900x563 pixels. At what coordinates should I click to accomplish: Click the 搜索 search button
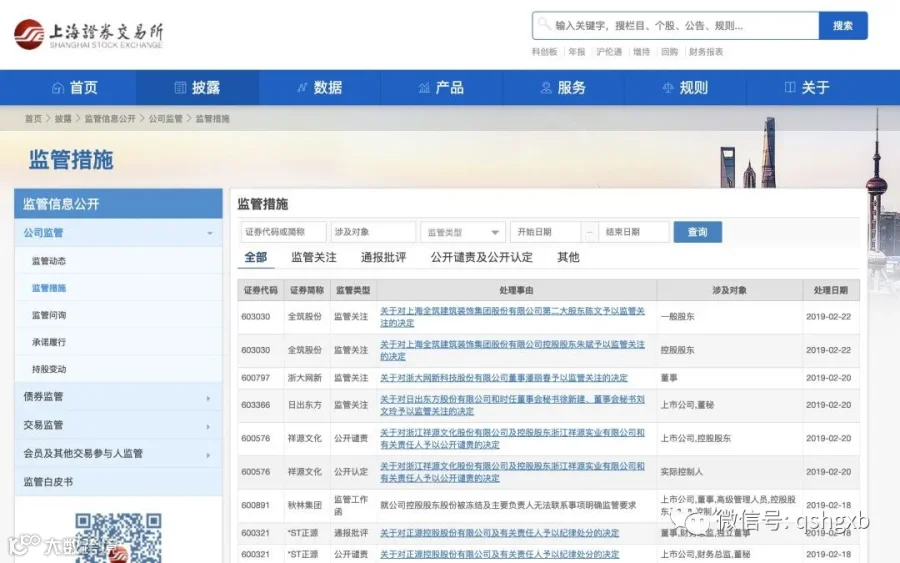[x=843, y=26]
